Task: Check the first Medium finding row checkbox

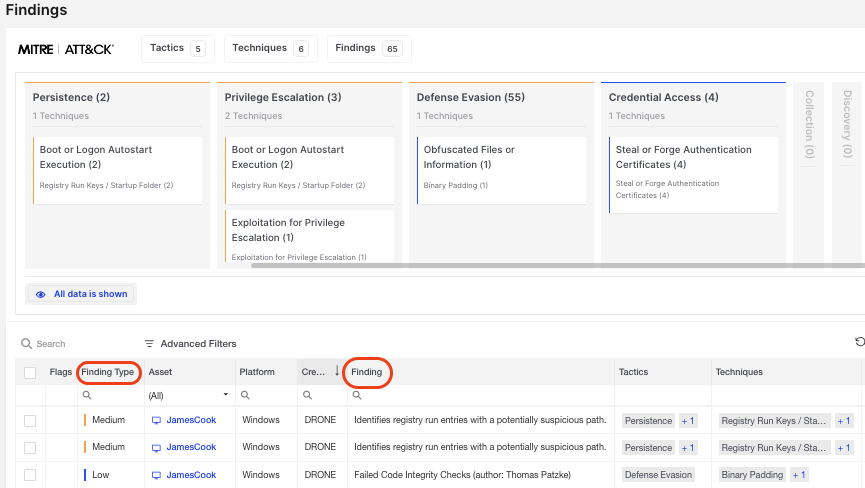Action: coord(30,421)
